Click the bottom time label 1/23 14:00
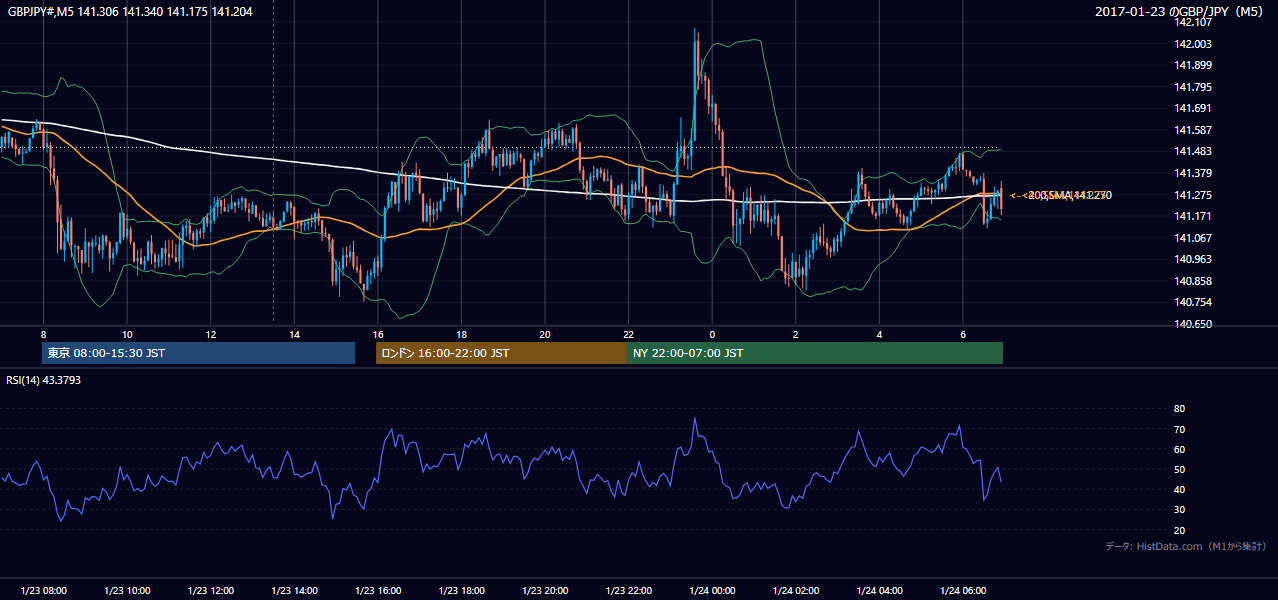 [x=294, y=591]
